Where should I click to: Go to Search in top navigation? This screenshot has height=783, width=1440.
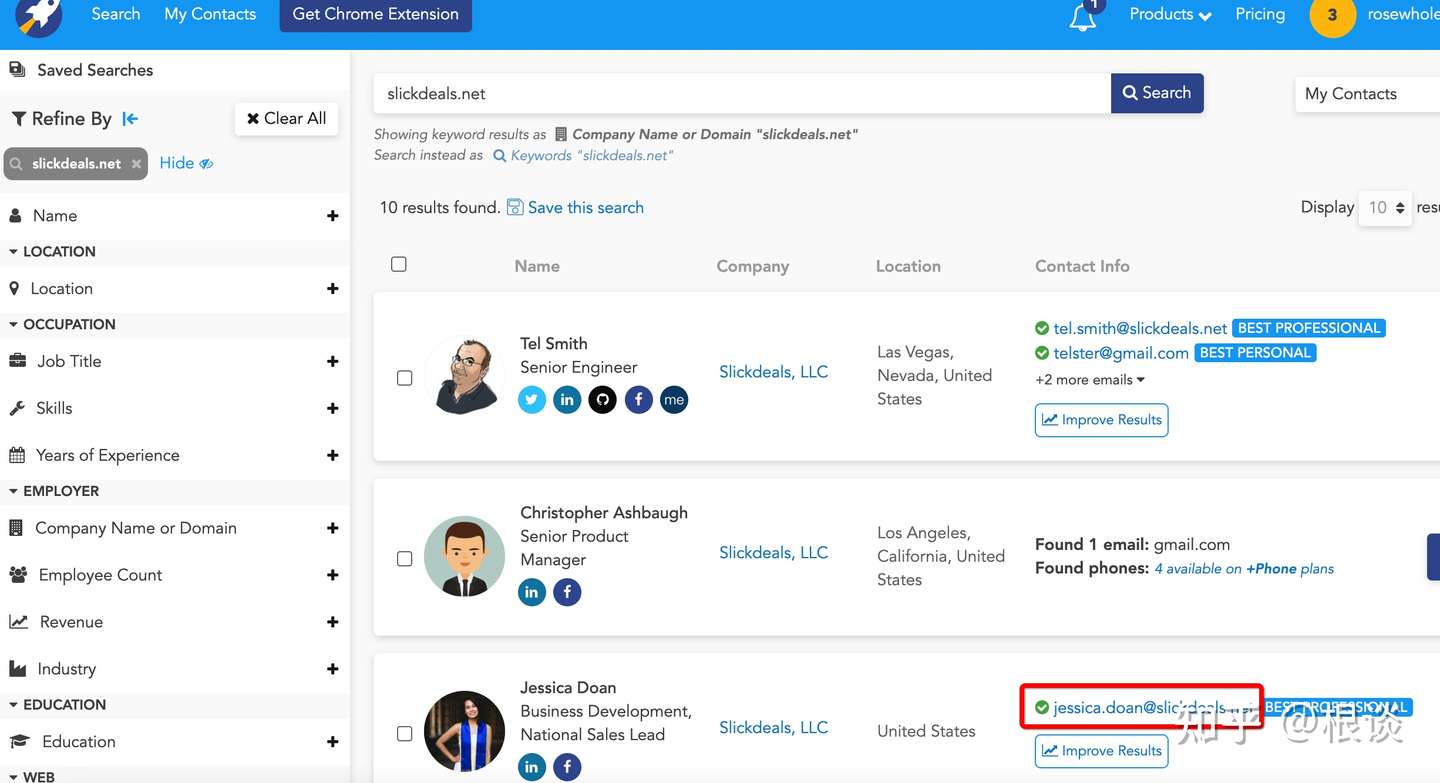tap(116, 14)
